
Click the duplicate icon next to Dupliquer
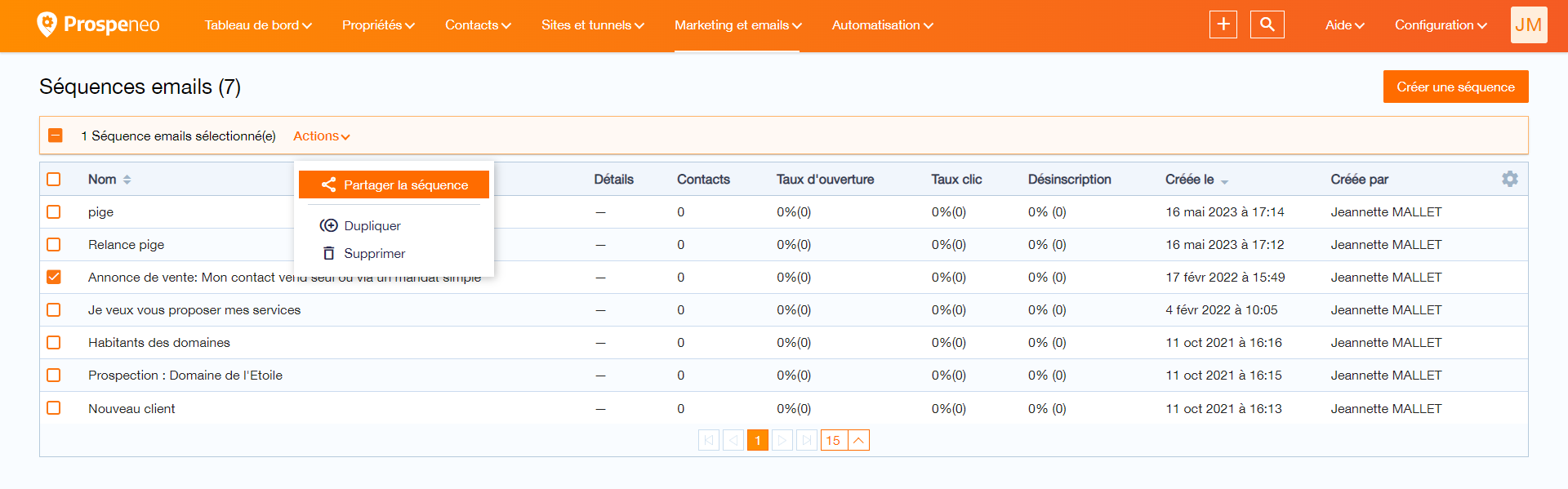tap(328, 225)
